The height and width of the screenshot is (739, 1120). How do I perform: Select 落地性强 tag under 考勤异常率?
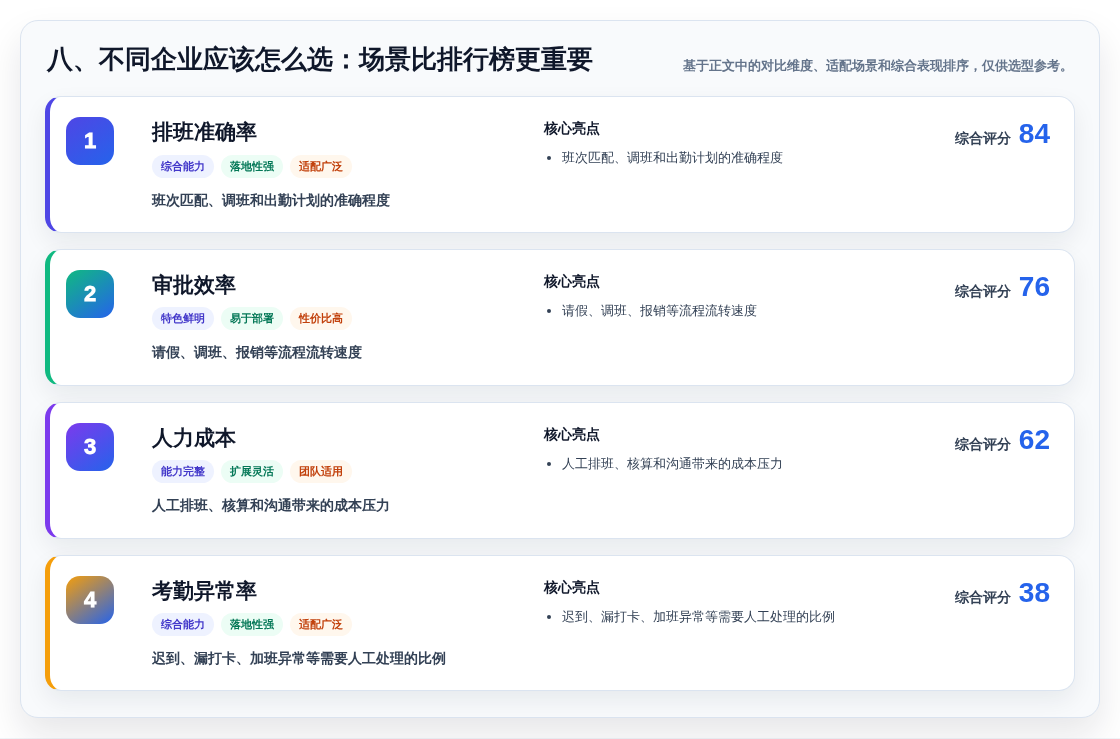click(x=251, y=624)
